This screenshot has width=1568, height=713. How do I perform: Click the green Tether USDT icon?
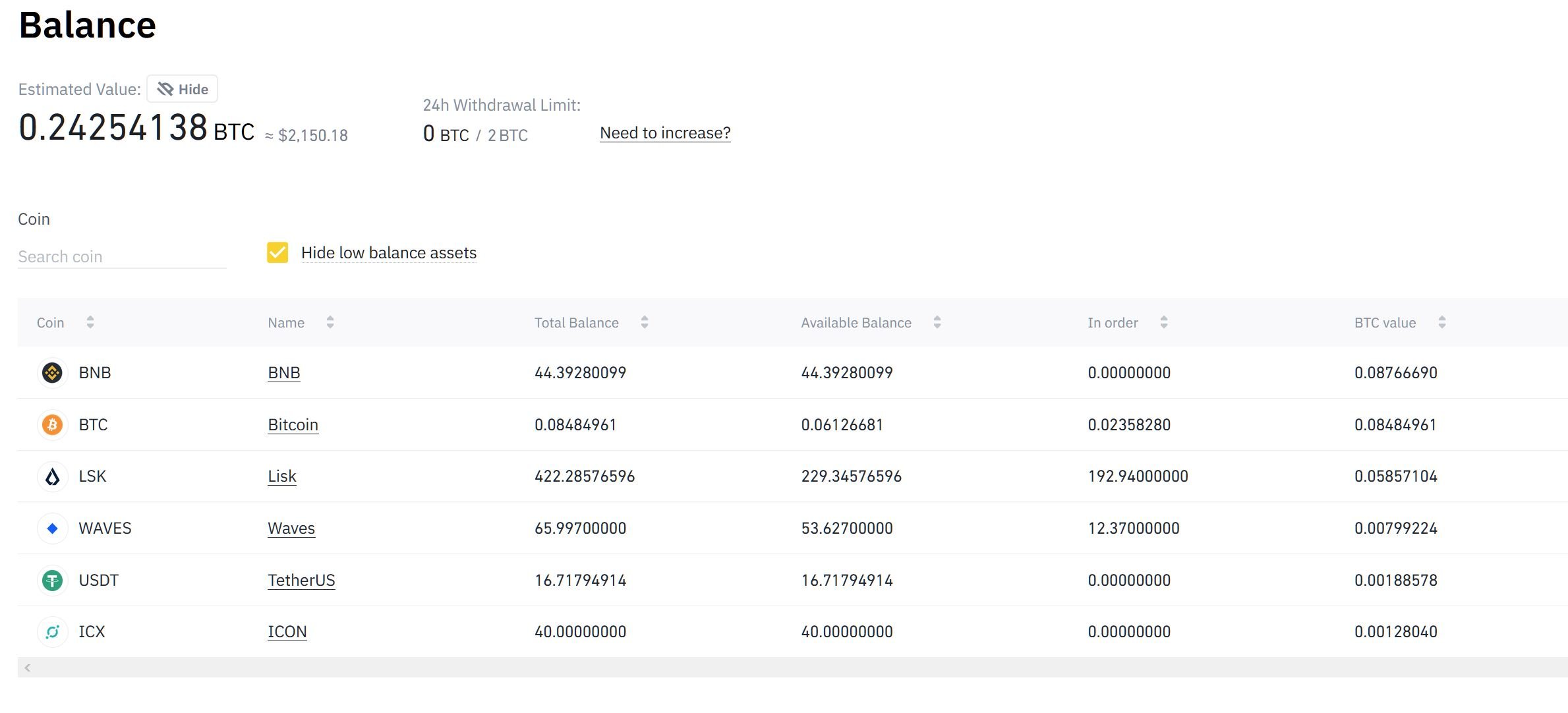(x=52, y=581)
